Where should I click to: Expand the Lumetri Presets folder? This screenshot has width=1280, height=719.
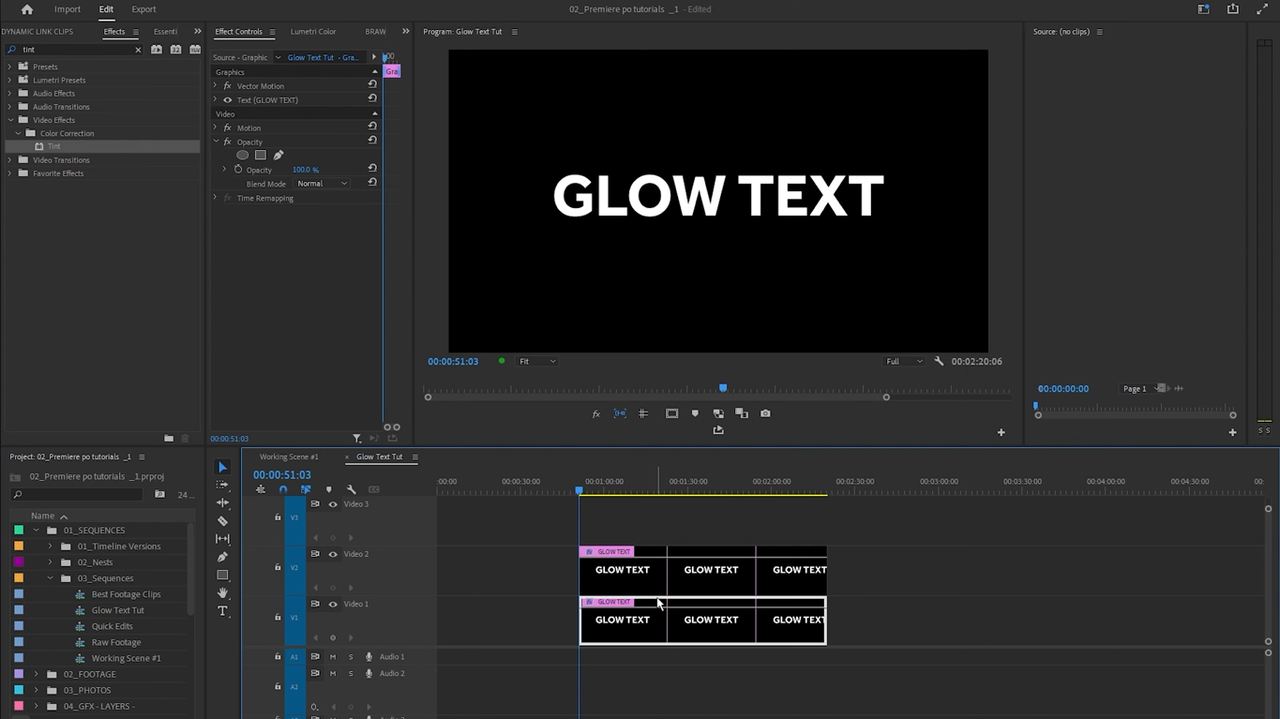(10, 80)
